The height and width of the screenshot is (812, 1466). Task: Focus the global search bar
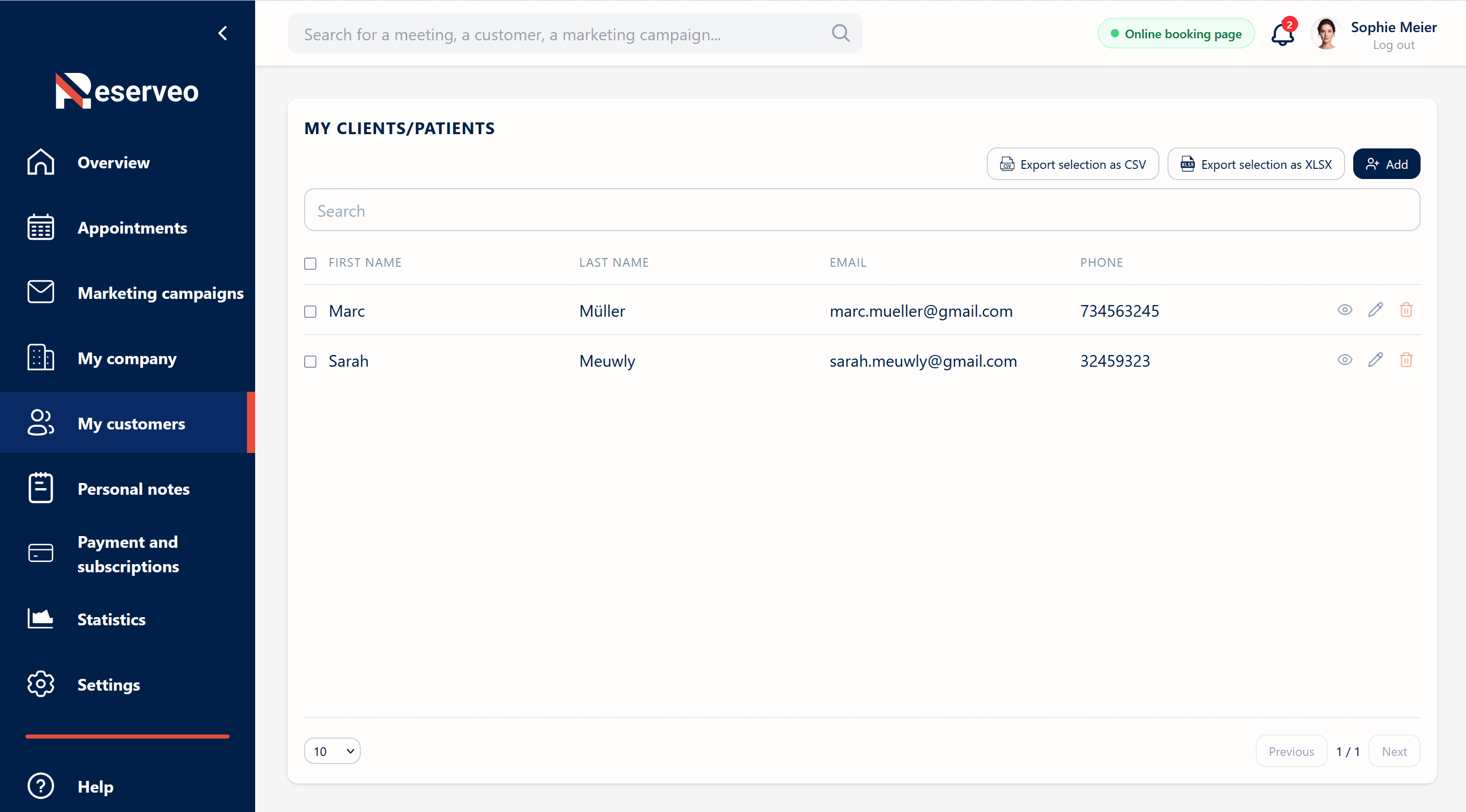[575, 34]
